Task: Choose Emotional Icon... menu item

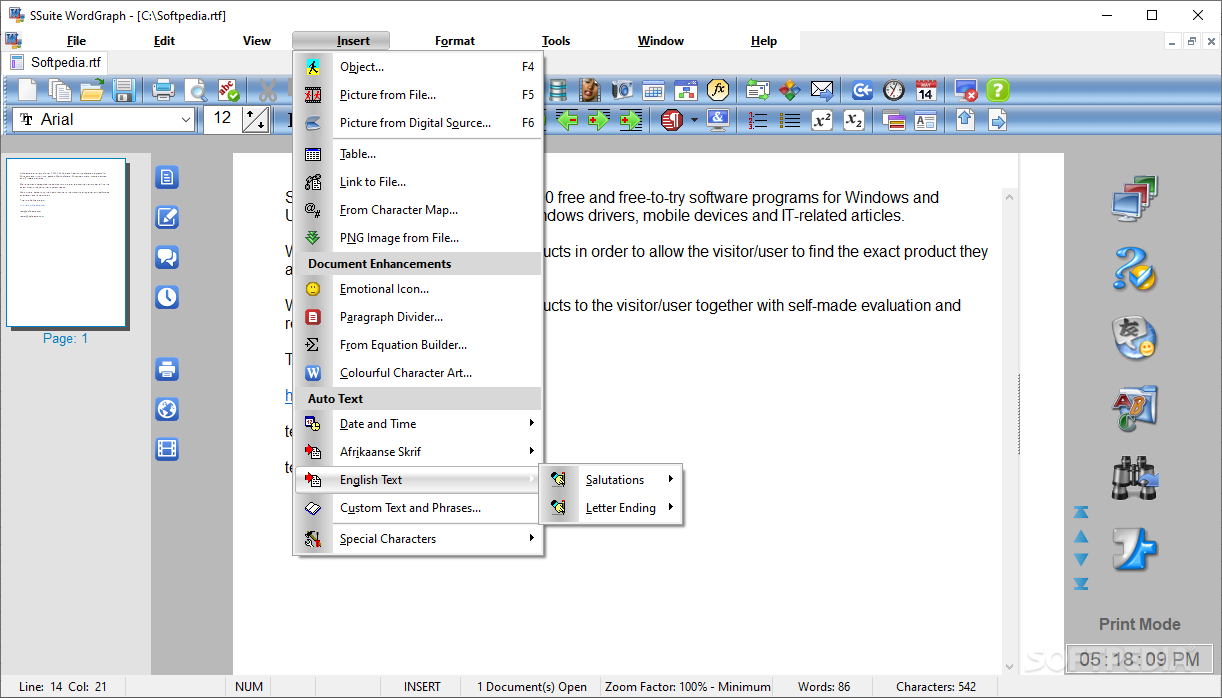Action: [x=419, y=289]
